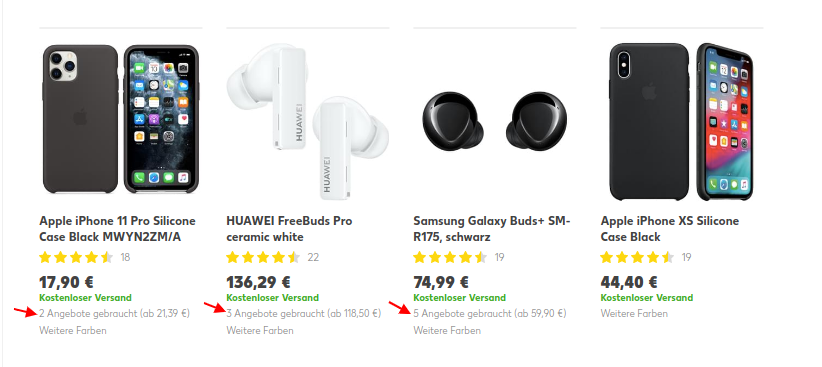Viewport: 822px width, 367px height.
Task: Open the iPhone XS Silicone Case image
Action: (x=682, y=122)
